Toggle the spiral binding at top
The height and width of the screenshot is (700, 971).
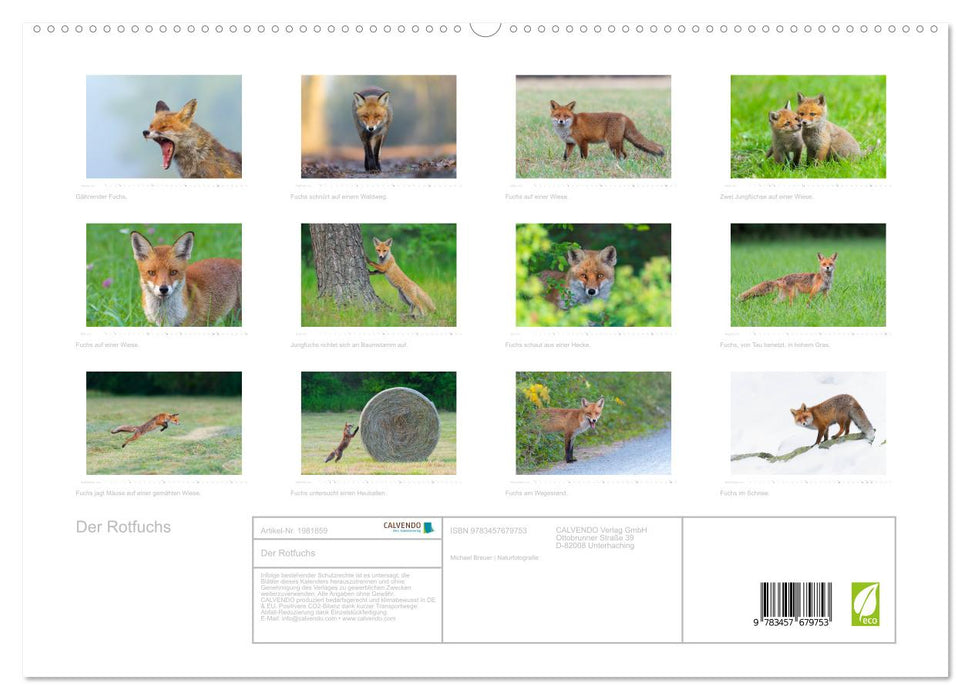(485, 30)
